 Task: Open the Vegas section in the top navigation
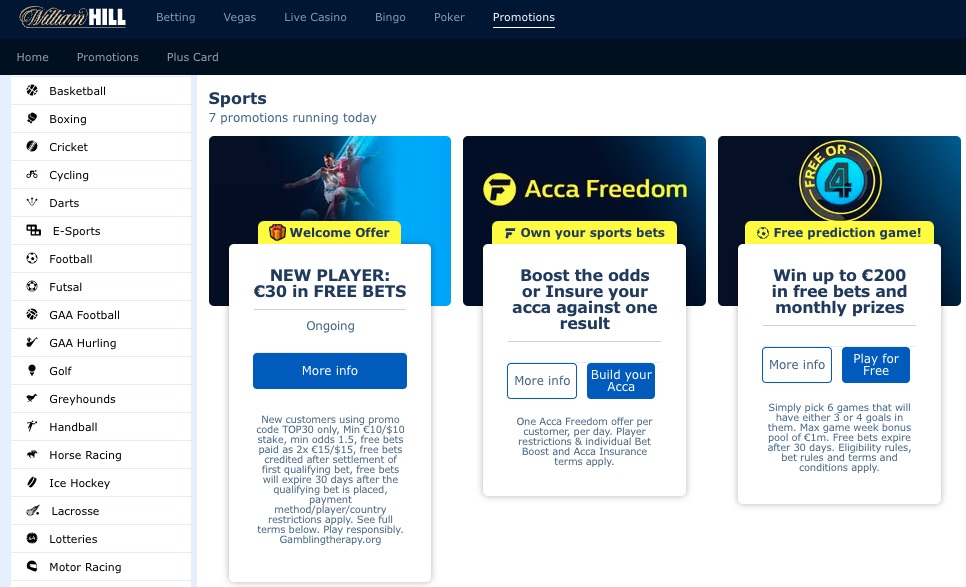[240, 17]
